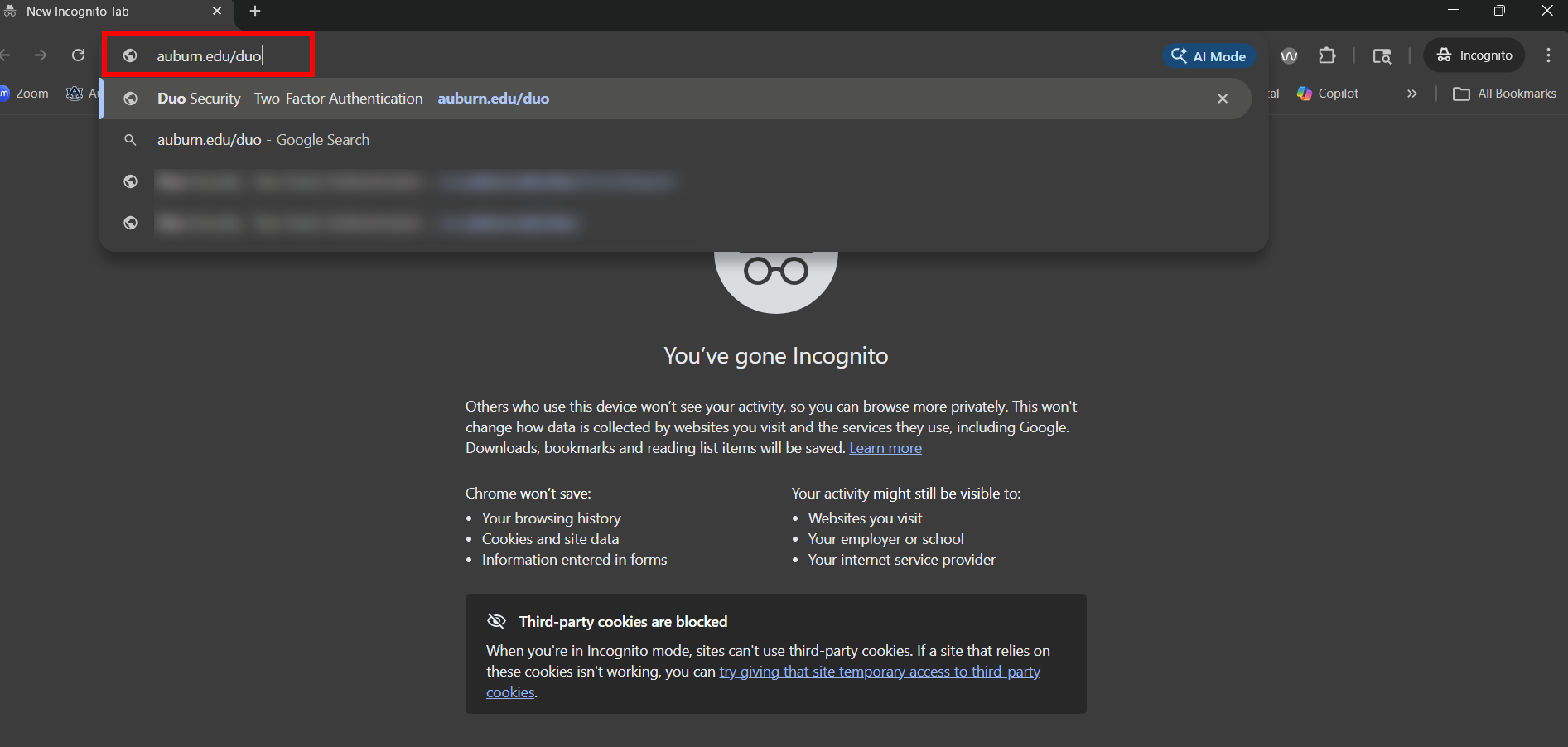
Task: Open the Chrome three-dot menu
Action: 1548,55
